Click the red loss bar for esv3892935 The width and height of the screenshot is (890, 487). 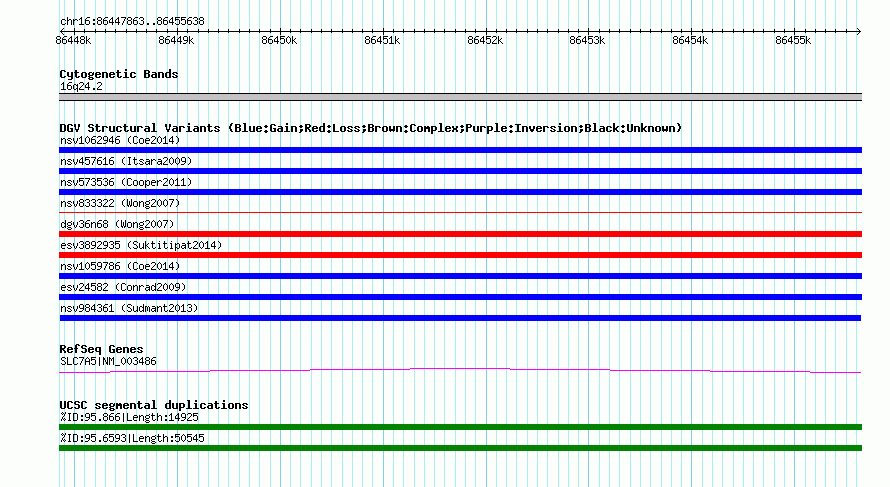click(x=460, y=255)
